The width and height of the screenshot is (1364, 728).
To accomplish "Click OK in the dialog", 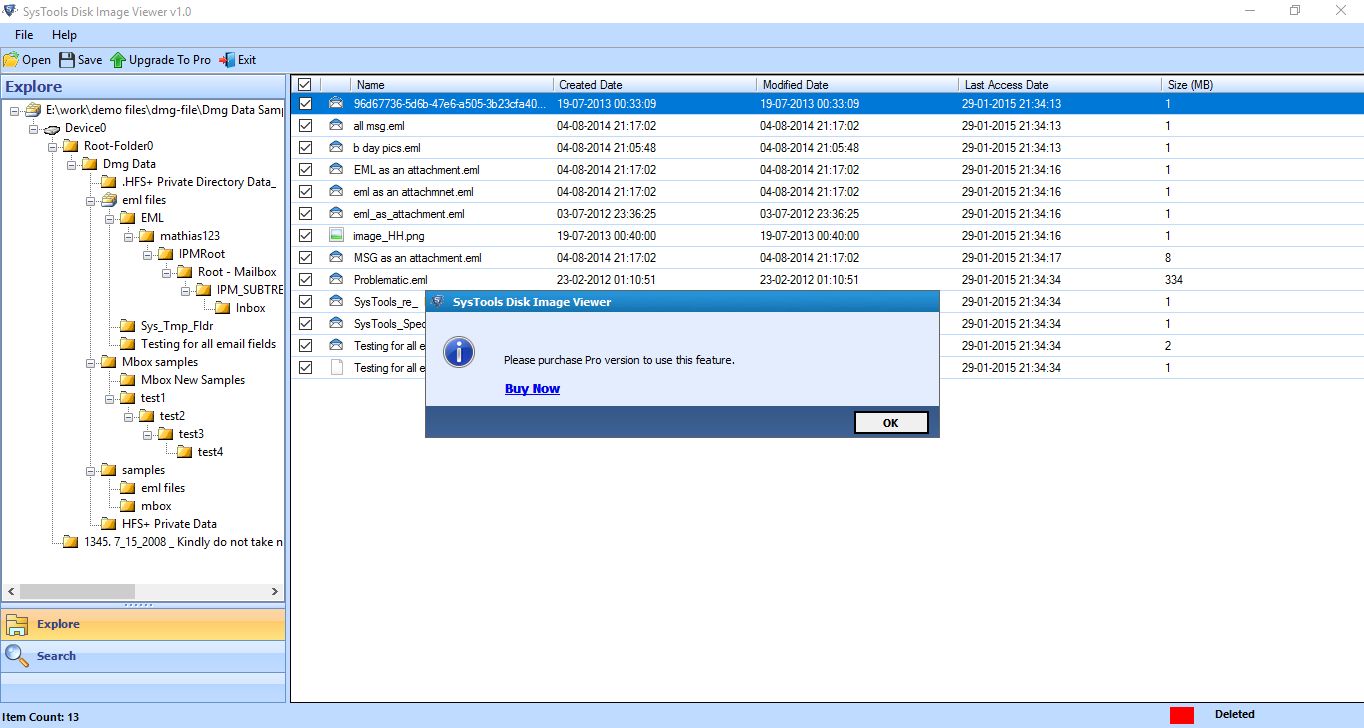I will click(x=891, y=423).
